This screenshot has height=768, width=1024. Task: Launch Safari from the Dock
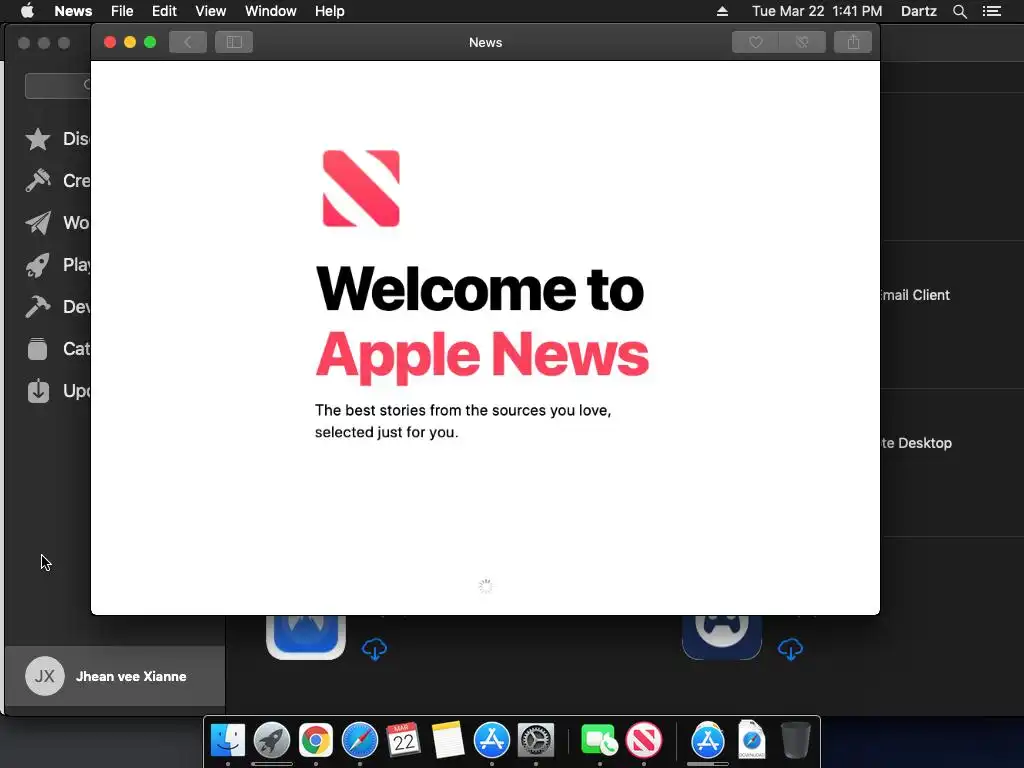tap(360, 741)
